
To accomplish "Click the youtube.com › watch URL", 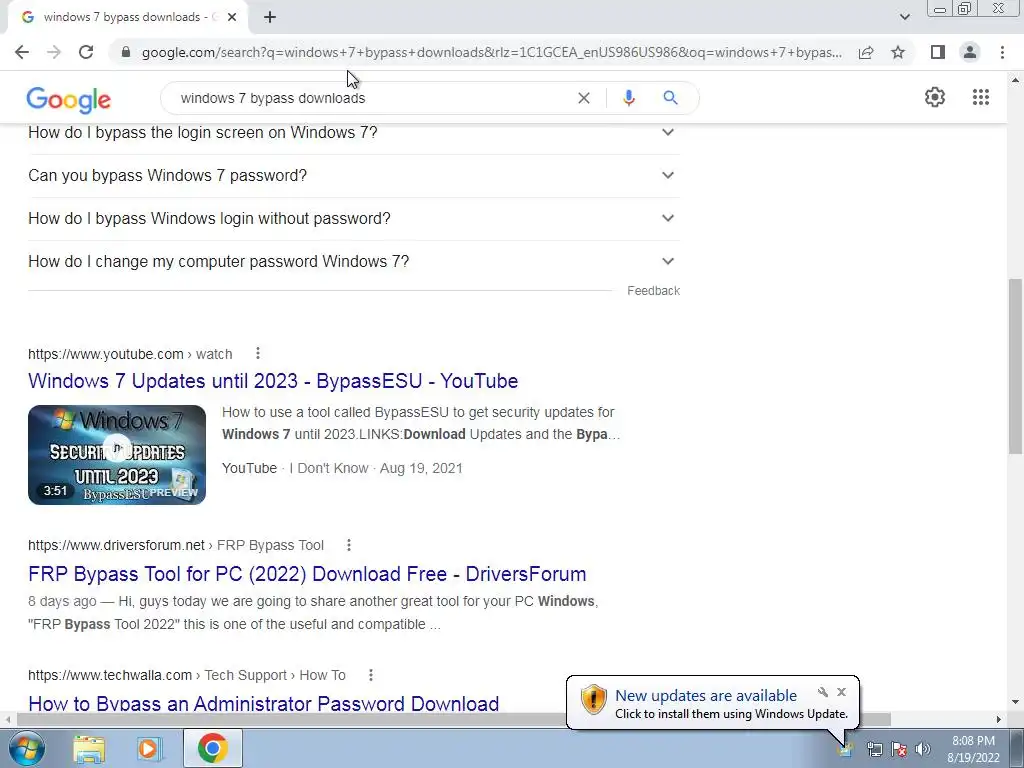I will click(130, 354).
